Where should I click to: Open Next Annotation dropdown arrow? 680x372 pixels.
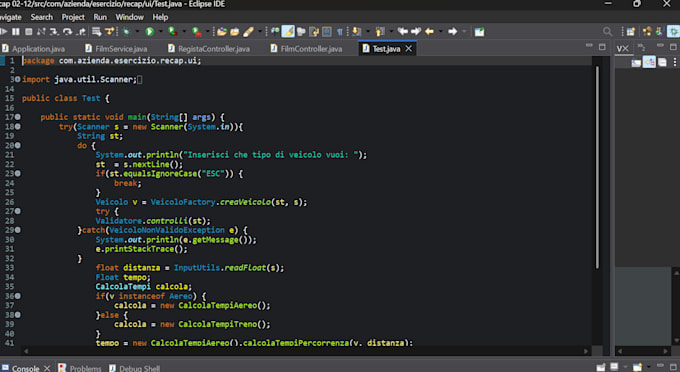[x=368, y=32]
